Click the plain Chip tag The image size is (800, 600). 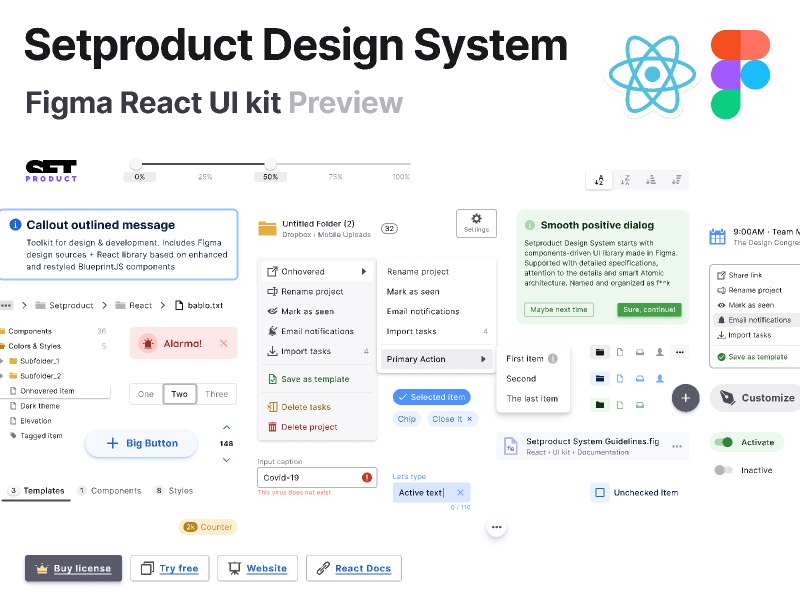pyautogui.click(x=407, y=419)
